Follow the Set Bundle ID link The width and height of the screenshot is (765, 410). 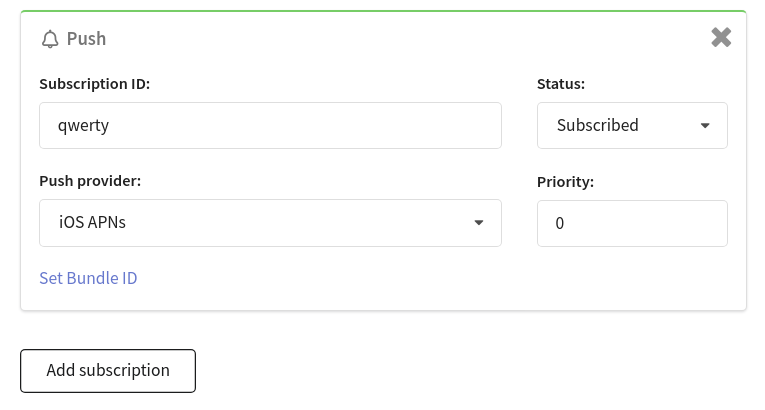[88, 278]
